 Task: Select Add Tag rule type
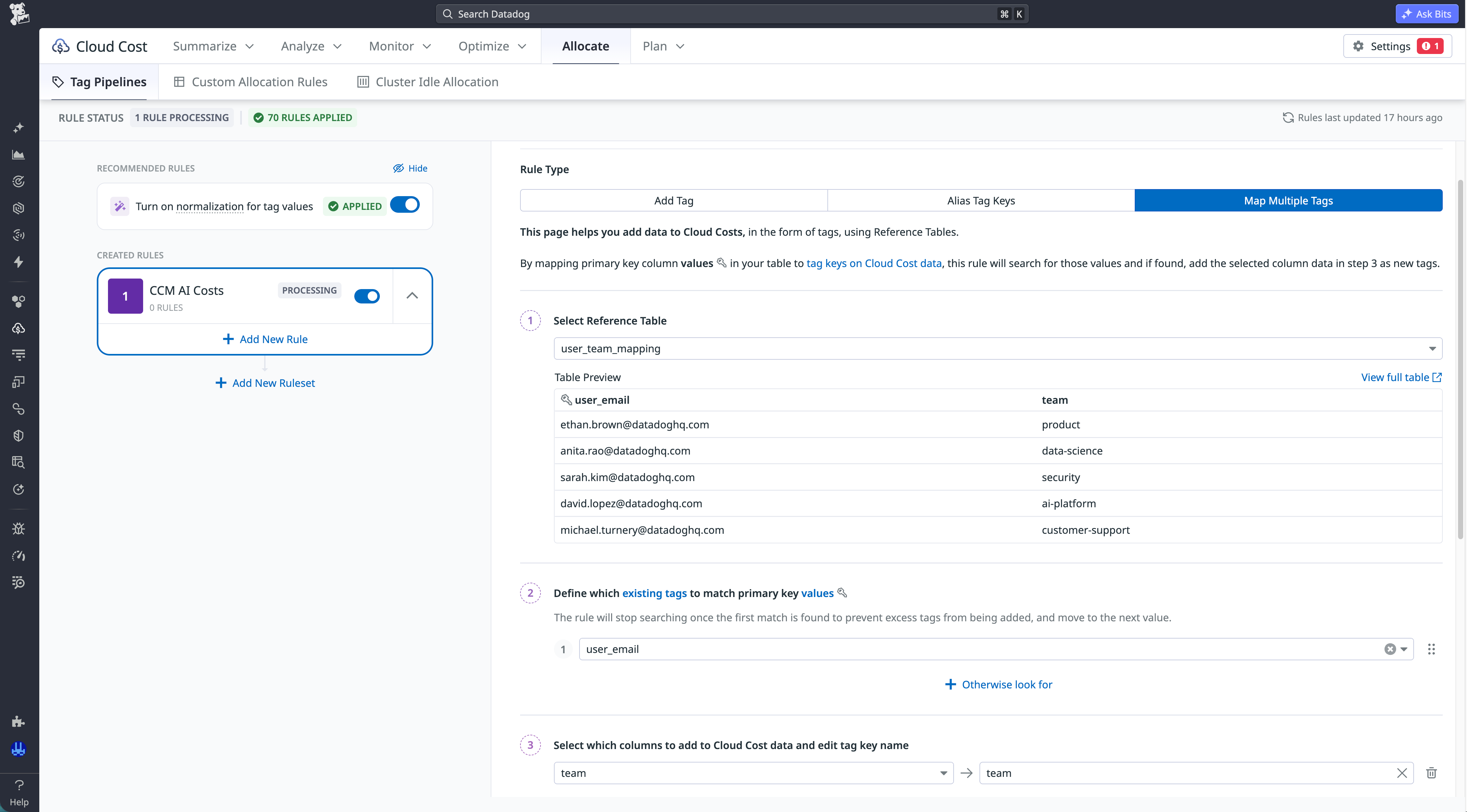click(674, 200)
